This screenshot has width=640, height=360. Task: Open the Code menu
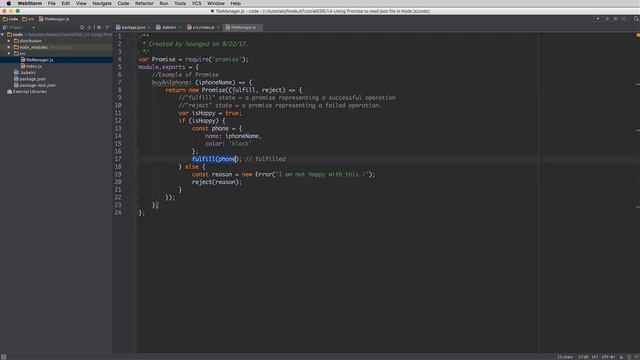123,3
